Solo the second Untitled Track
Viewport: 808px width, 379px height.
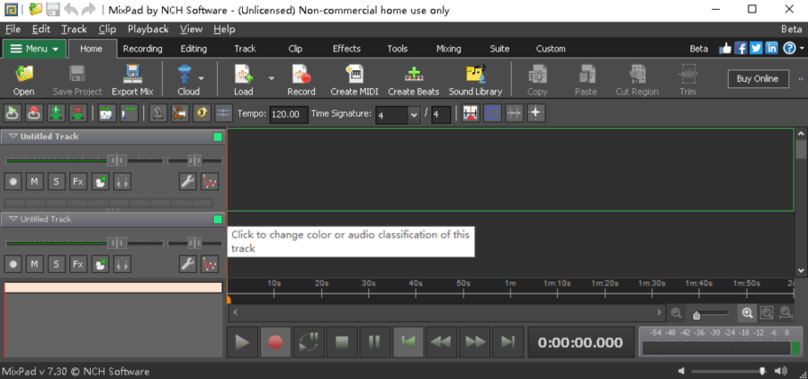tap(56, 264)
